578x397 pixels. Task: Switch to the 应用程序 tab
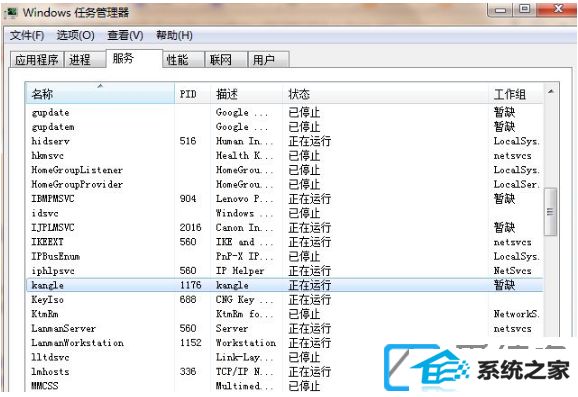tap(36, 60)
